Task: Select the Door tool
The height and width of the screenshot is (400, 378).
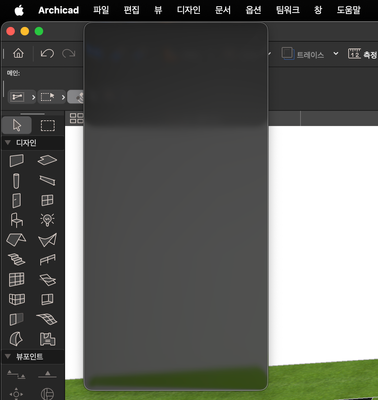Action: point(16,200)
